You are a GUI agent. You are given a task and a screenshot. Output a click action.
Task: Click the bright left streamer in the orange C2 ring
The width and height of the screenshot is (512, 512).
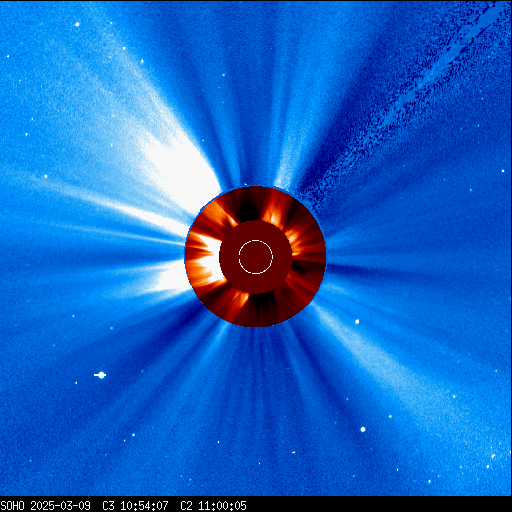click(x=204, y=256)
